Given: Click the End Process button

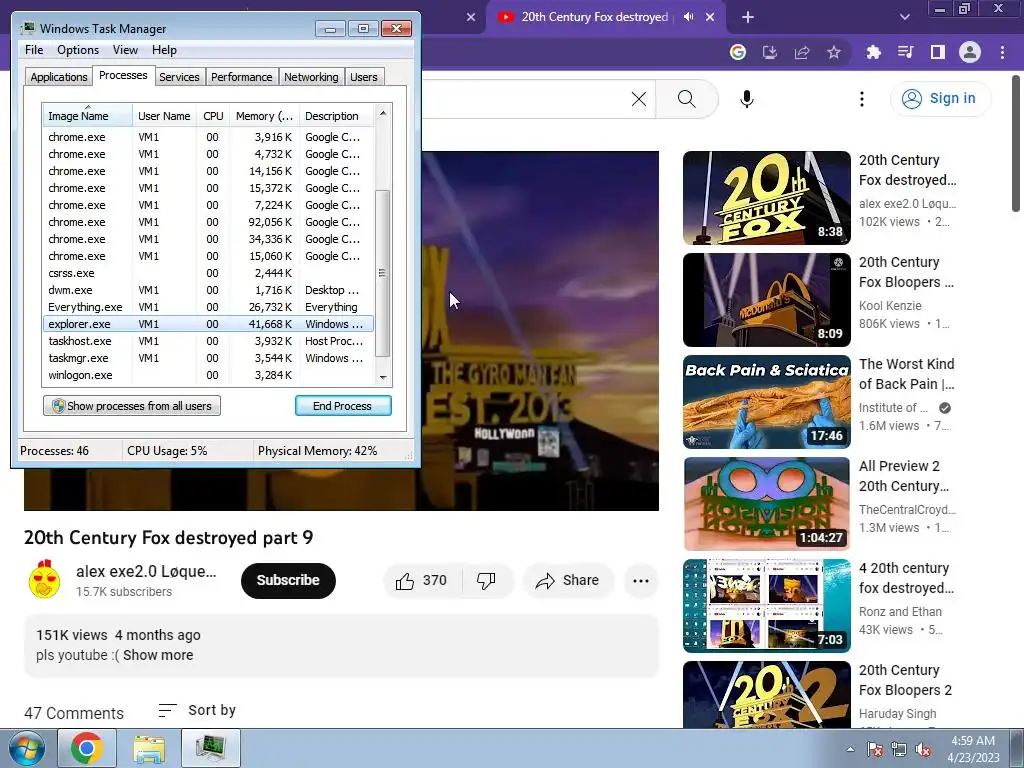Looking at the screenshot, I should (x=343, y=406).
